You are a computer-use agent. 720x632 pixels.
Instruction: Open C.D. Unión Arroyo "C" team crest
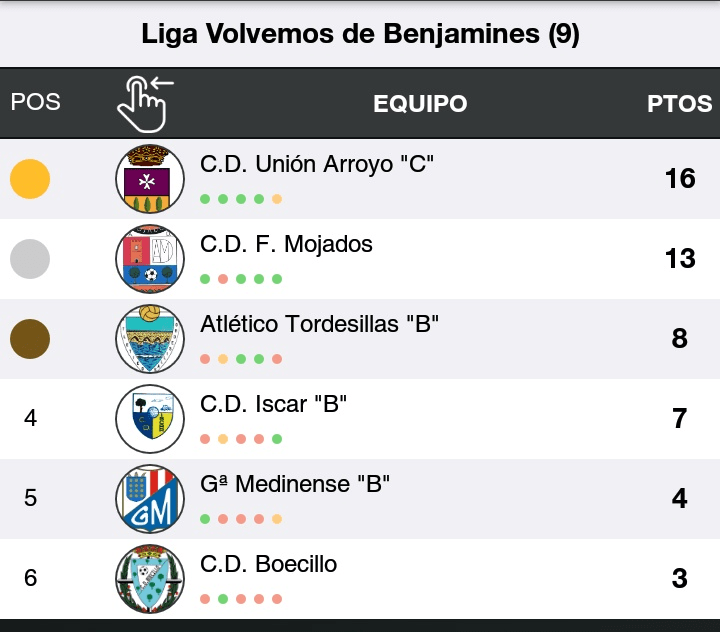pos(150,179)
